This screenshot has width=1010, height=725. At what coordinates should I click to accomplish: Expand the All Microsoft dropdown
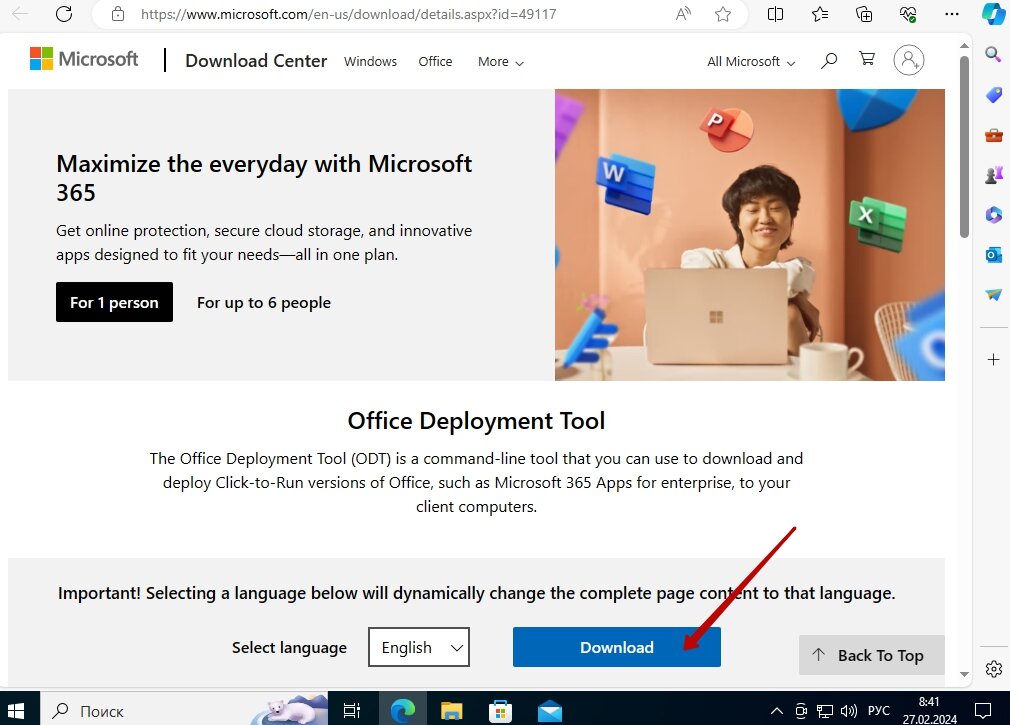tap(751, 62)
